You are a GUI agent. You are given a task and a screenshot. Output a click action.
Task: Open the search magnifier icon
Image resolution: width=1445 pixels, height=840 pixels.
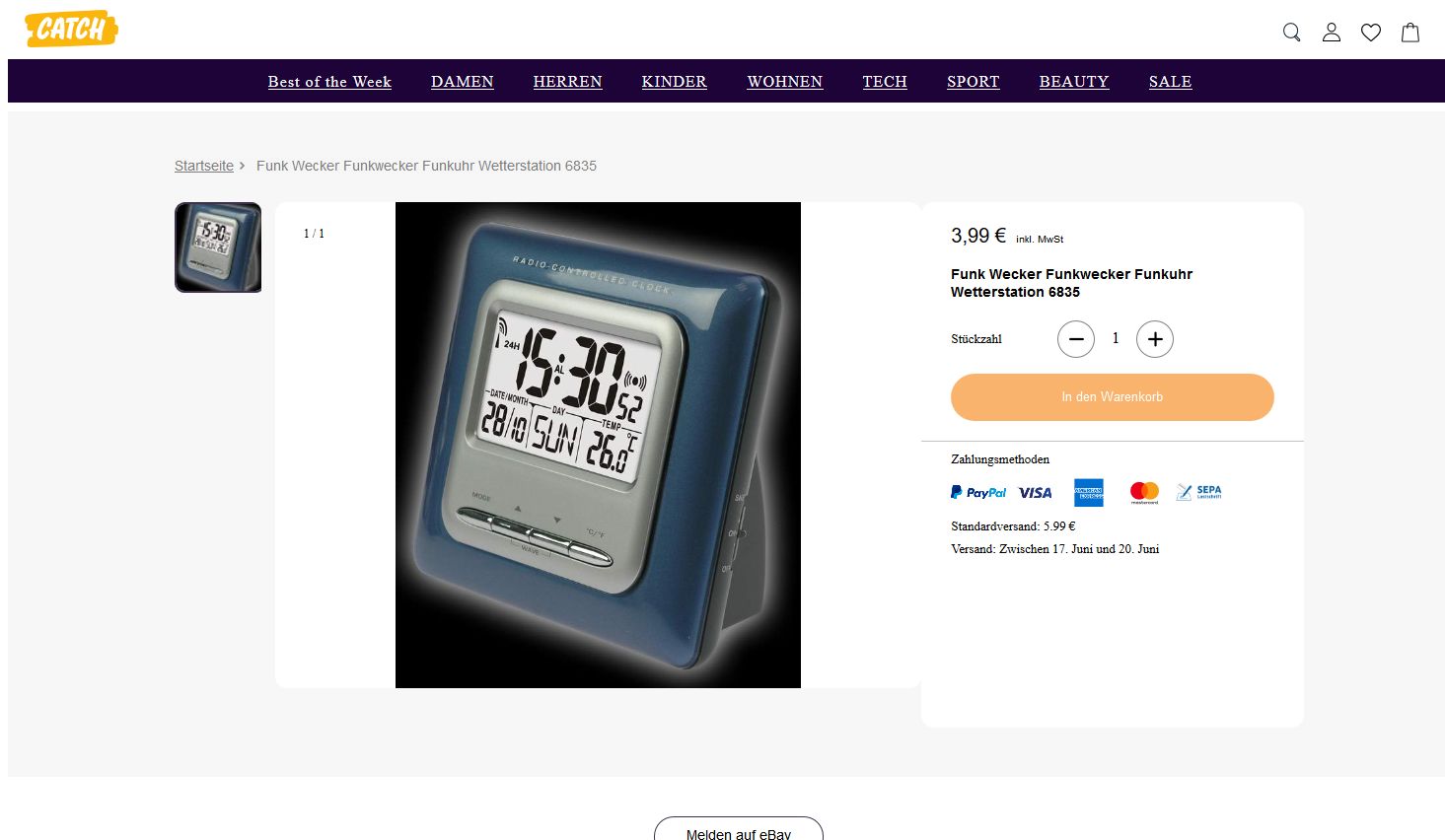(1291, 33)
